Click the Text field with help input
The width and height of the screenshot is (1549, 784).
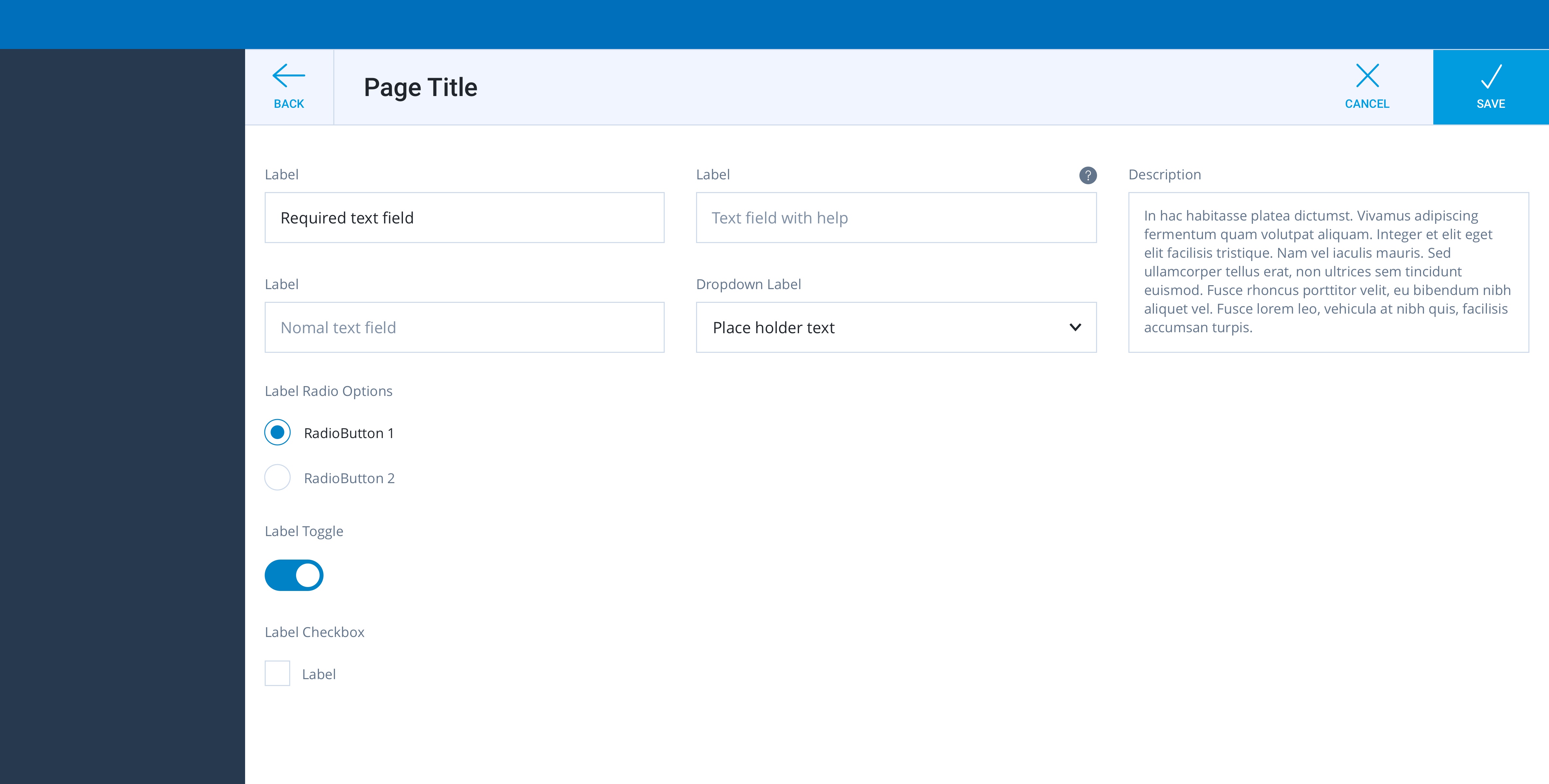(896, 217)
